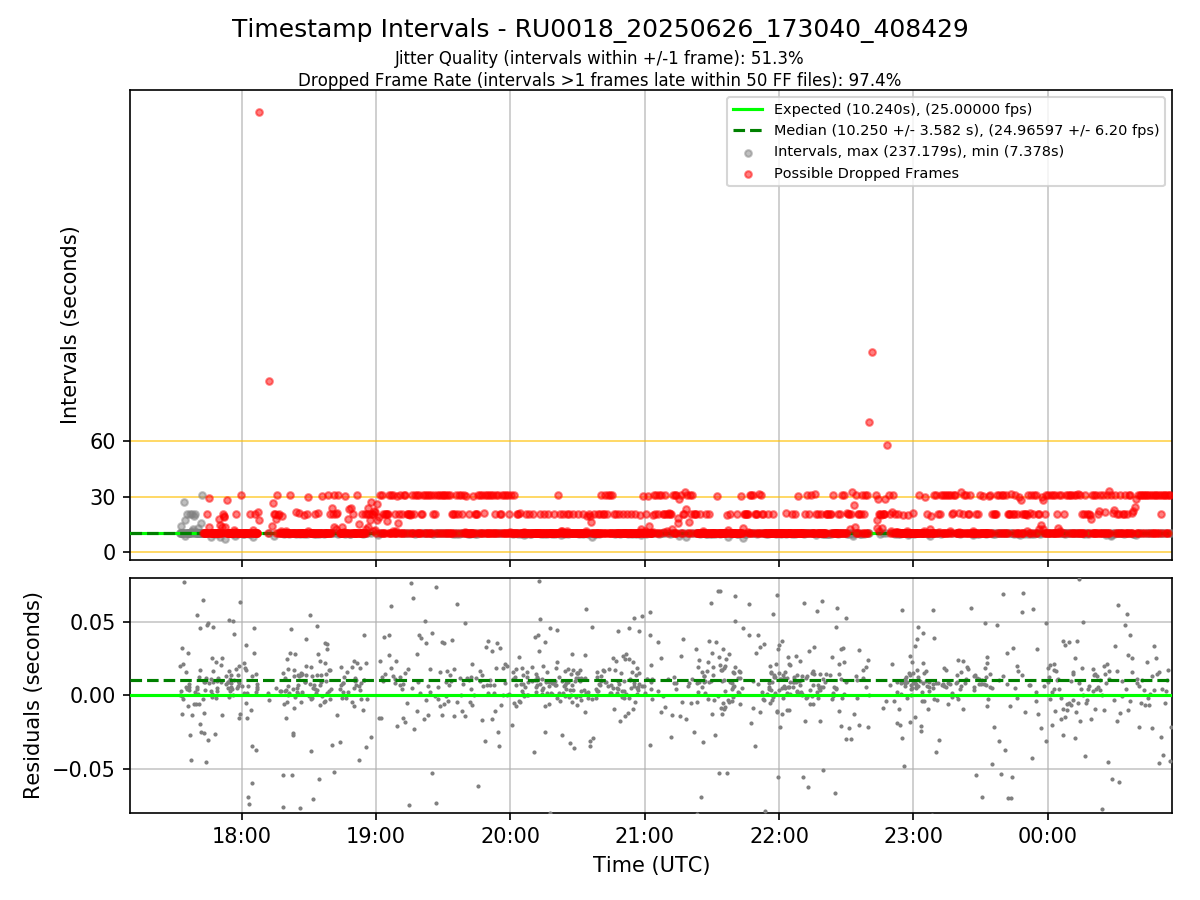The width and height of the screenshot is (1200, 900).
Task: Click the 19:00 x-axis tick label
Action: (x=376, y=834)
